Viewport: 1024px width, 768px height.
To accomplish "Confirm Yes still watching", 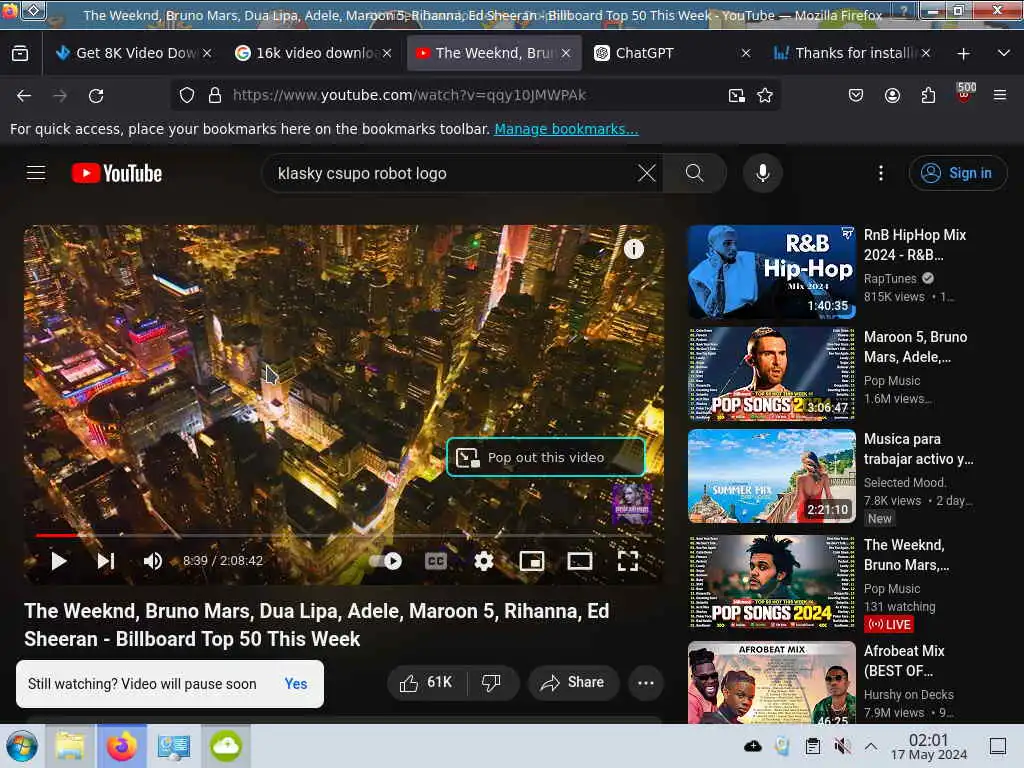I will (x=296, y=684).
